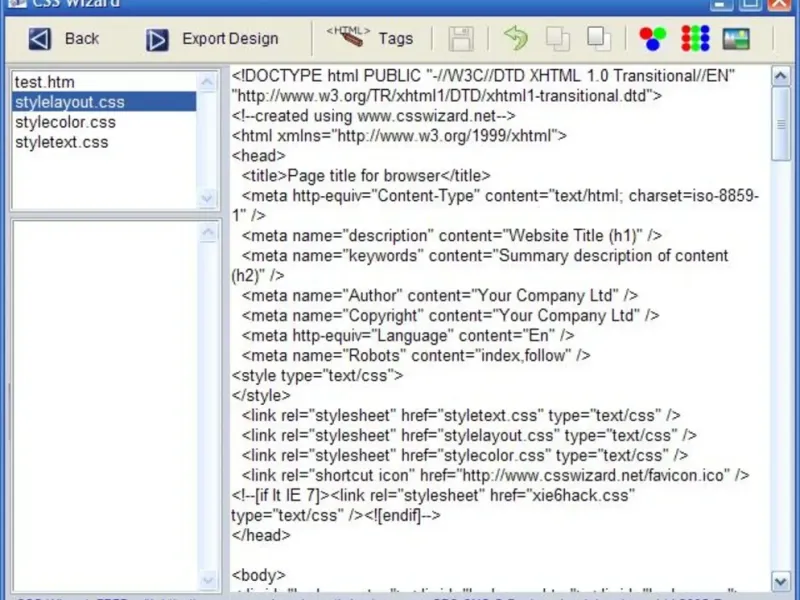This screenshot has width=800, height=600.
Task: Click the shortcut icon favicon link line
Action: [495, 476]
